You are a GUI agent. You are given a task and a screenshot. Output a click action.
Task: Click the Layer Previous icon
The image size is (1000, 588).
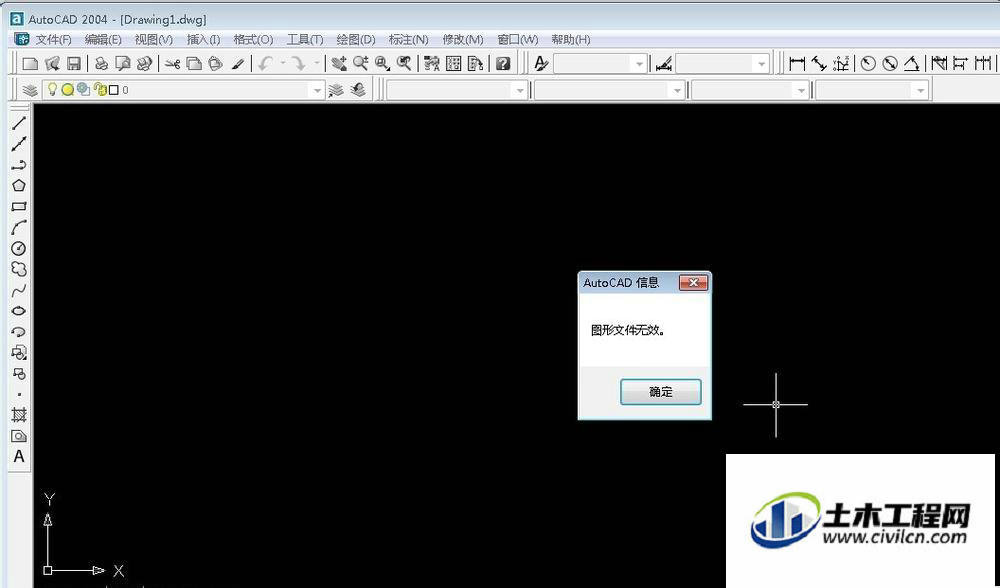pos(358,90)
